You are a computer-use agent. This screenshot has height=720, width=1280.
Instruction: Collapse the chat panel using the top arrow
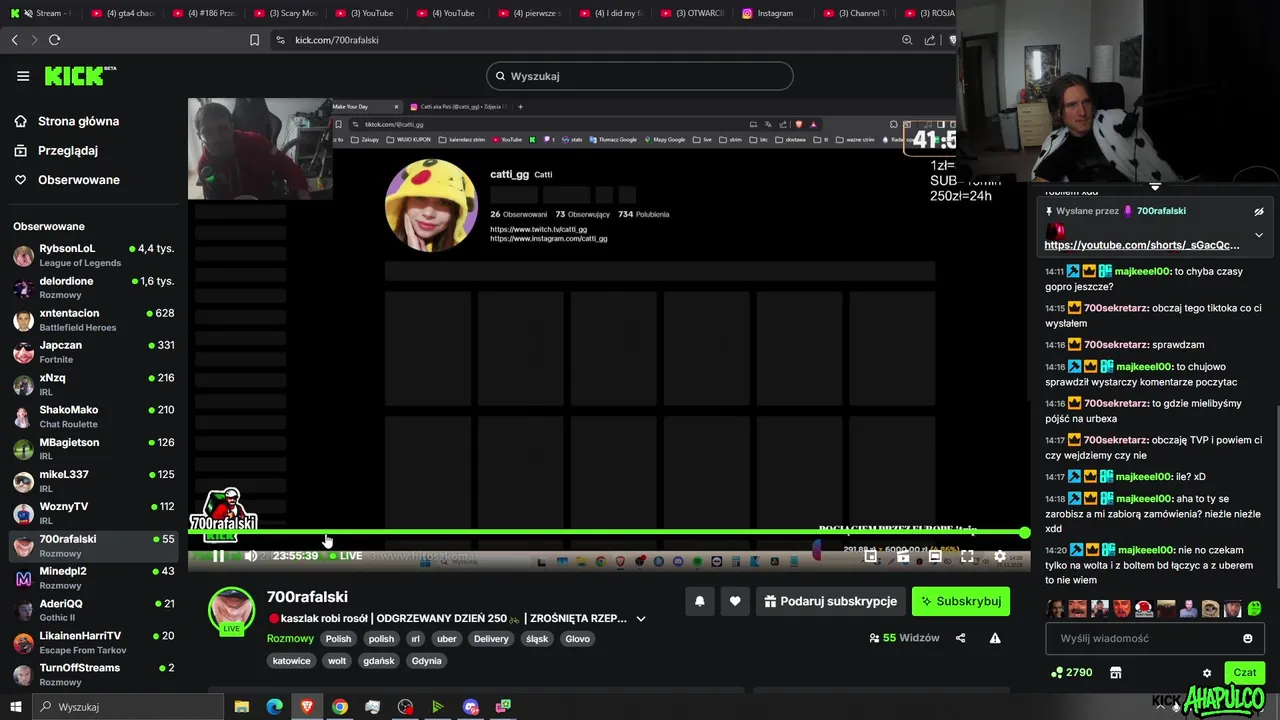[1155, 187]
